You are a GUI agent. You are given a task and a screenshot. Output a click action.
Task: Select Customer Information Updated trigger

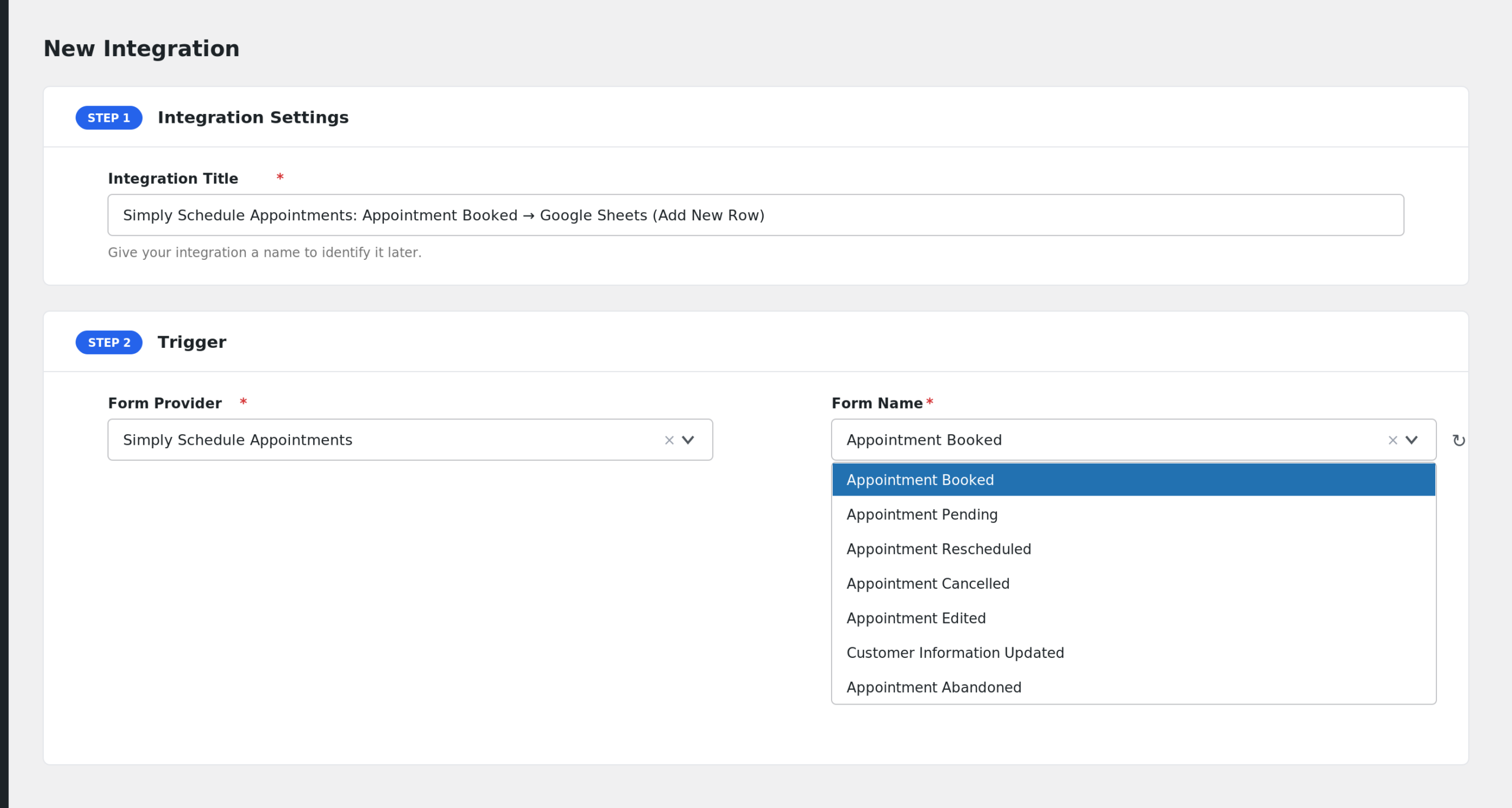(x=1133, y=653)
